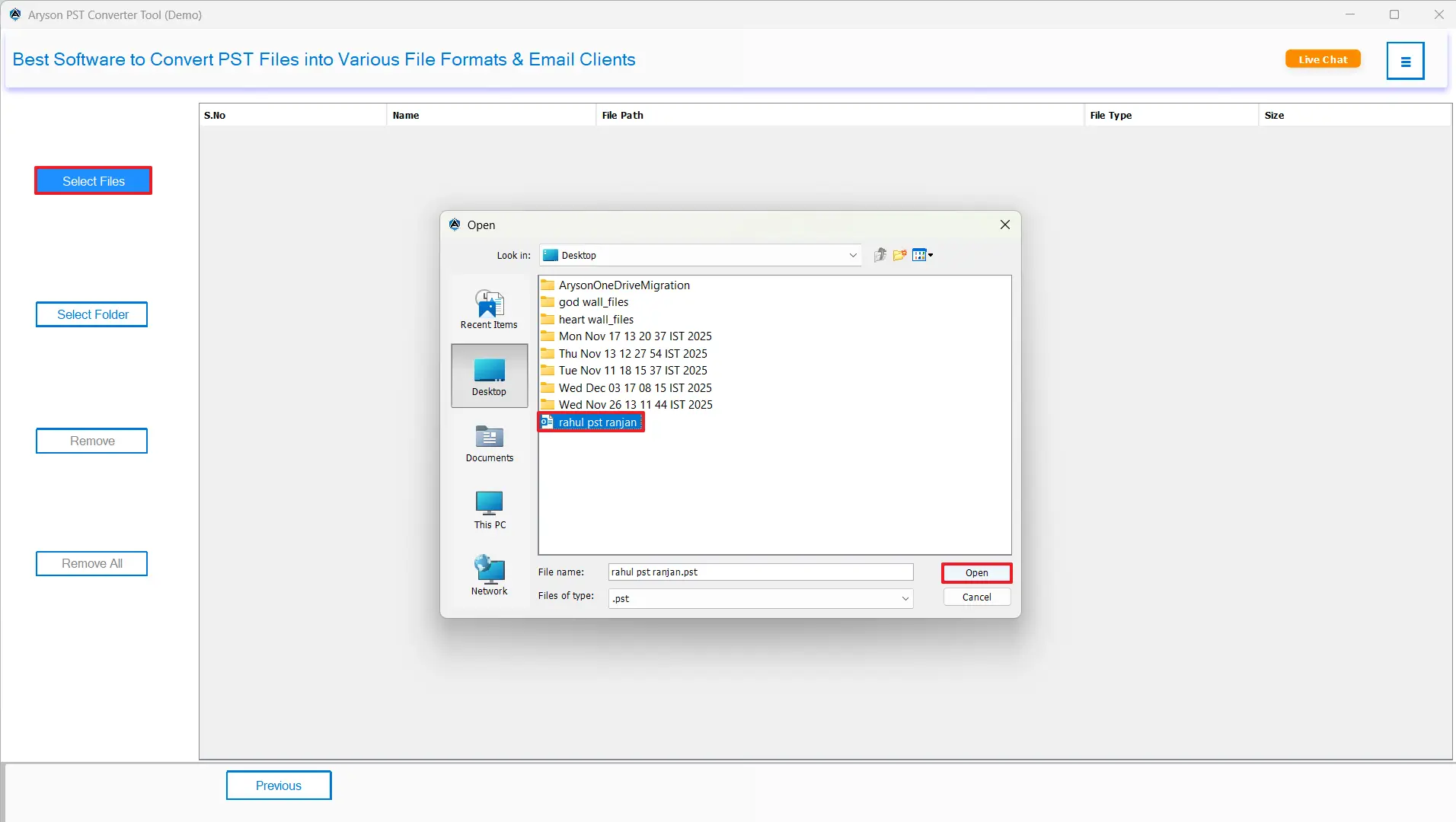Select Network in the places bar
The image size is (1456, 822).
tap(489, 575)
